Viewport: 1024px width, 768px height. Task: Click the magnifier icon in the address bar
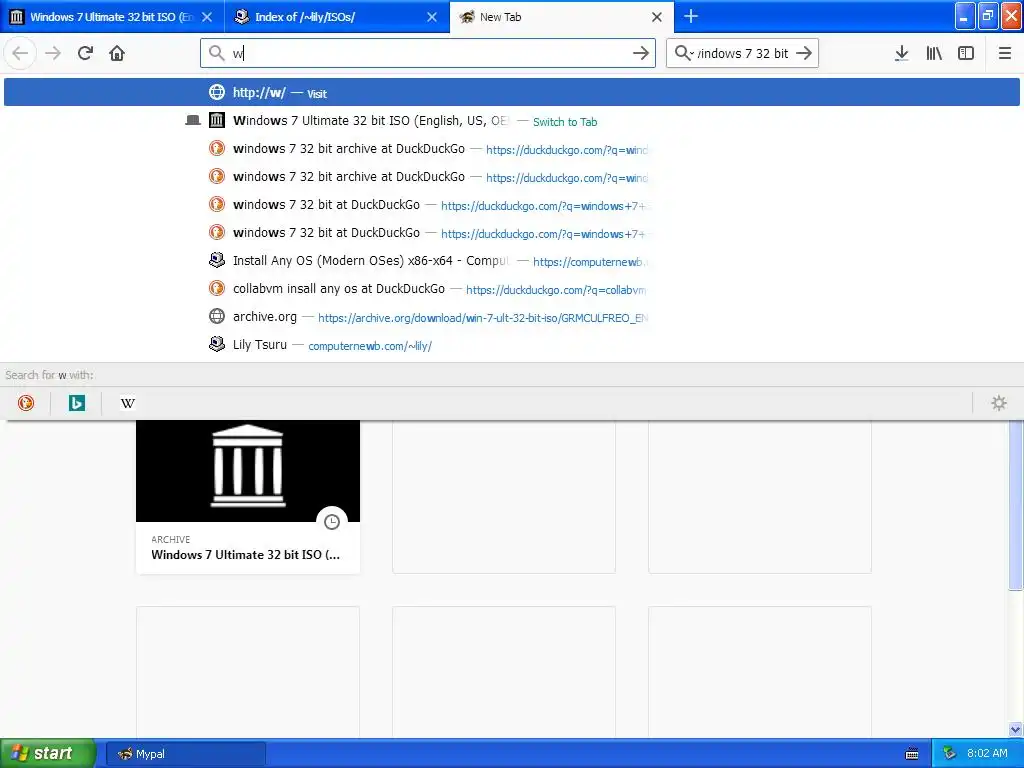point(216,53)
